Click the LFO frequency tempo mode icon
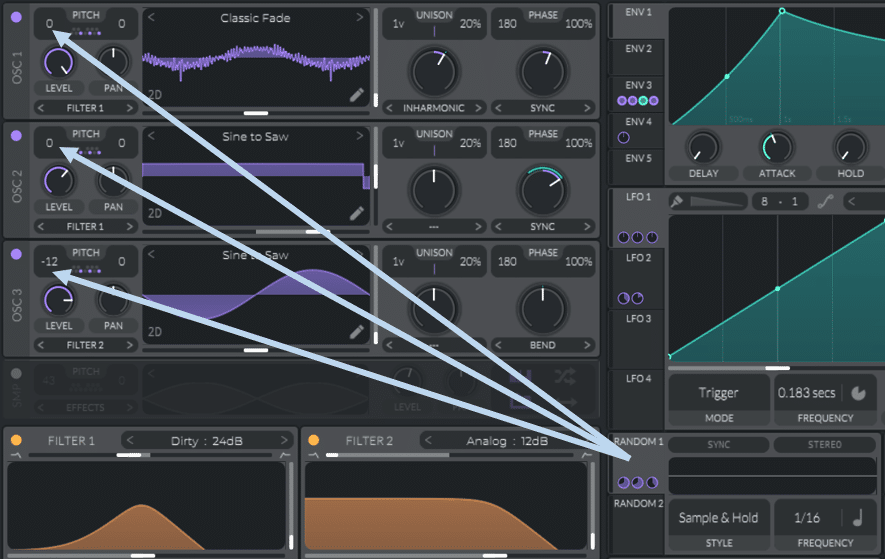This screenshot has width=885, height=559. click(x=858, y=393)
